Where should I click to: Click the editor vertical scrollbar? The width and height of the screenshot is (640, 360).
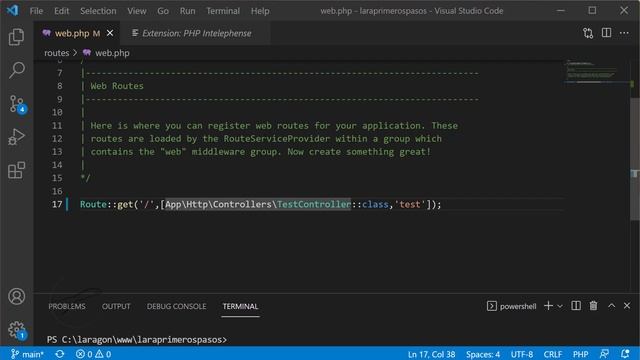(635, 159)
